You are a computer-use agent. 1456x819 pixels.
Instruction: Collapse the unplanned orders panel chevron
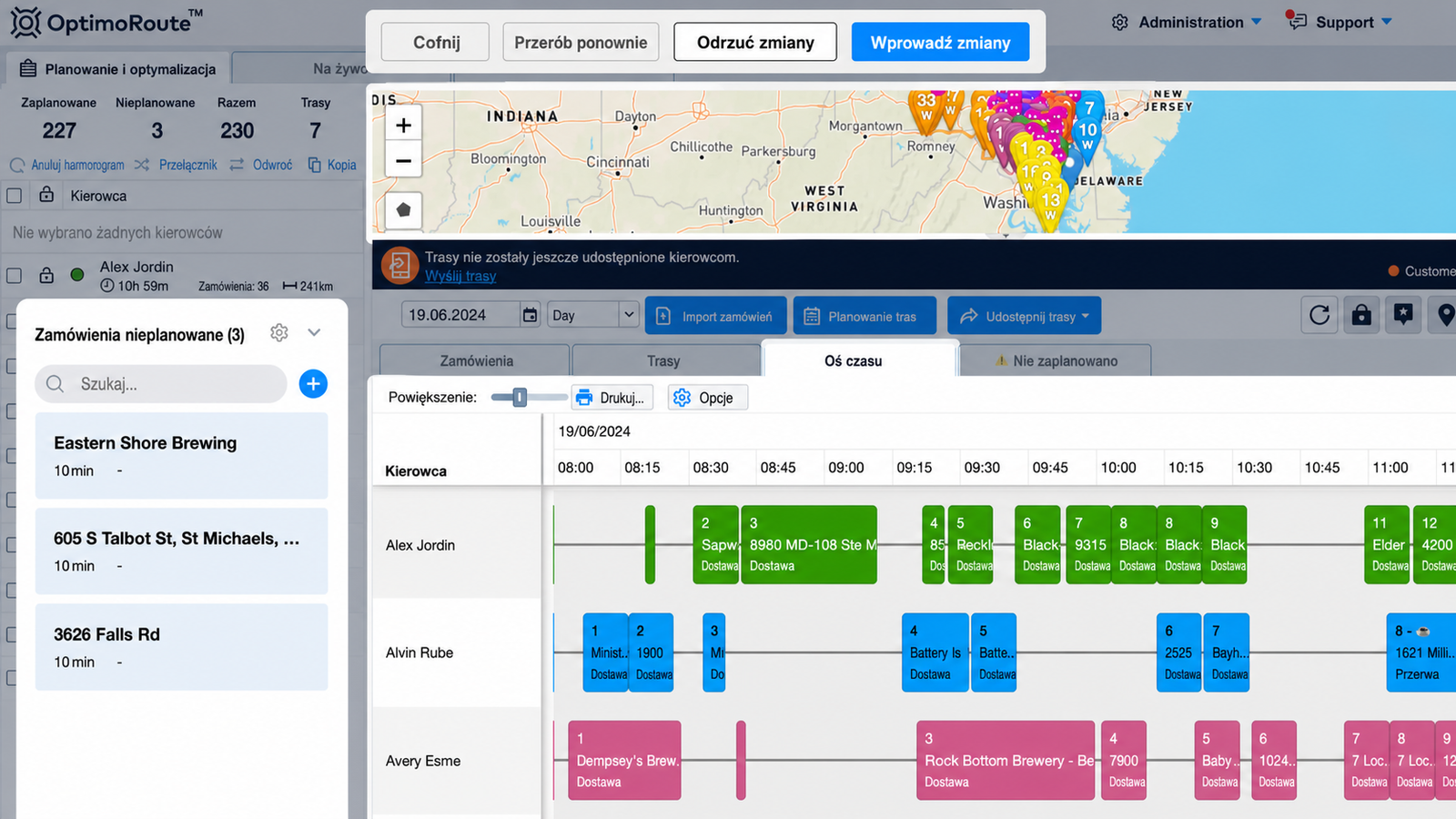click(314, 333)
